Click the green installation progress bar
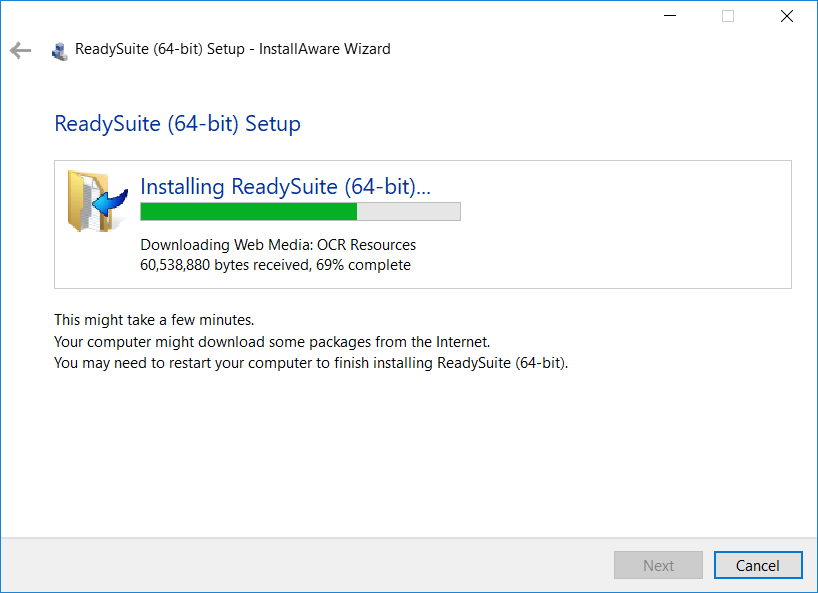Screen dimensions: 818x593 300,212
